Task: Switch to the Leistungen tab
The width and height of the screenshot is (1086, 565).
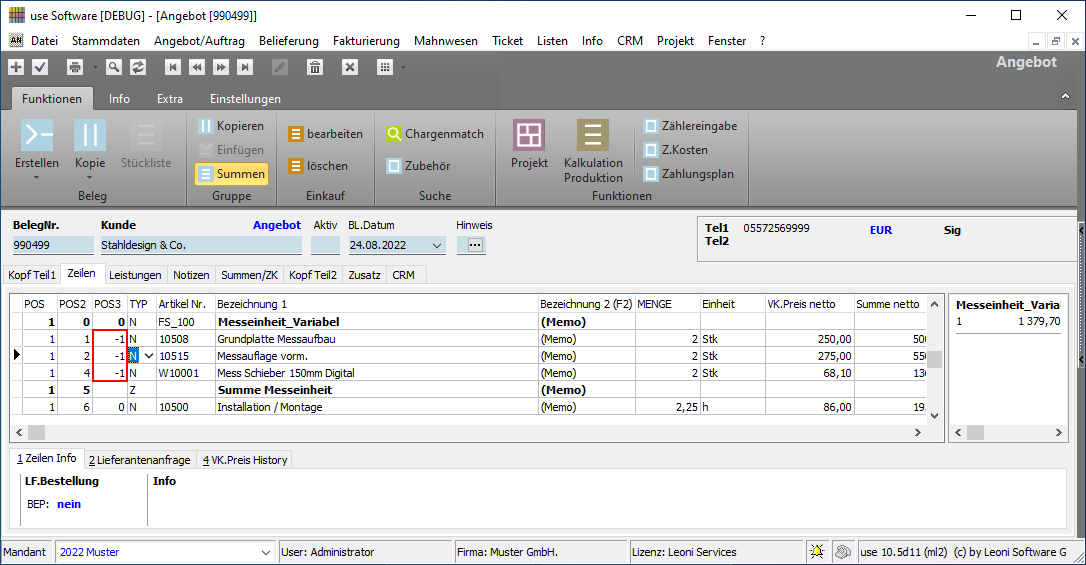Action: tap(135, 274)
